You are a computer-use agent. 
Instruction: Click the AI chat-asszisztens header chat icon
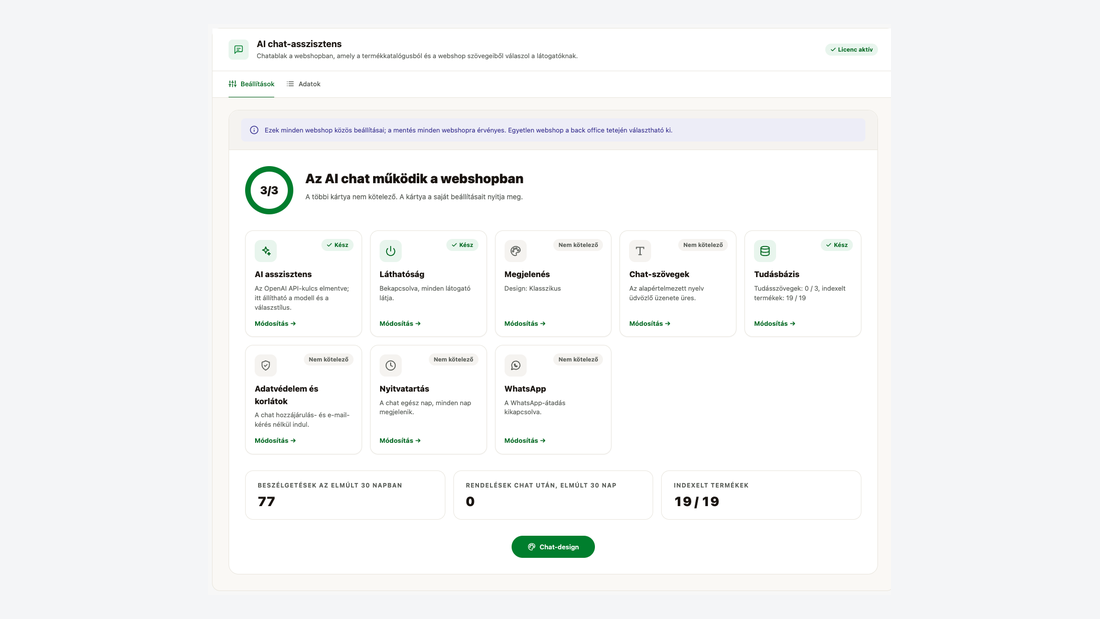pos(239,50)
